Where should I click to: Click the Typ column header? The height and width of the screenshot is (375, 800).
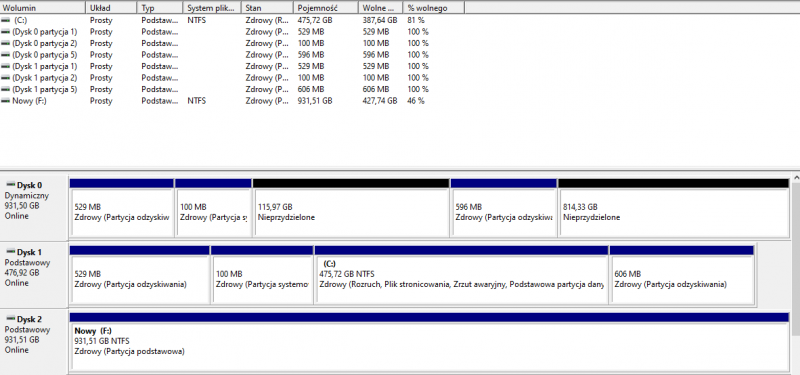[x=160, y=8]
